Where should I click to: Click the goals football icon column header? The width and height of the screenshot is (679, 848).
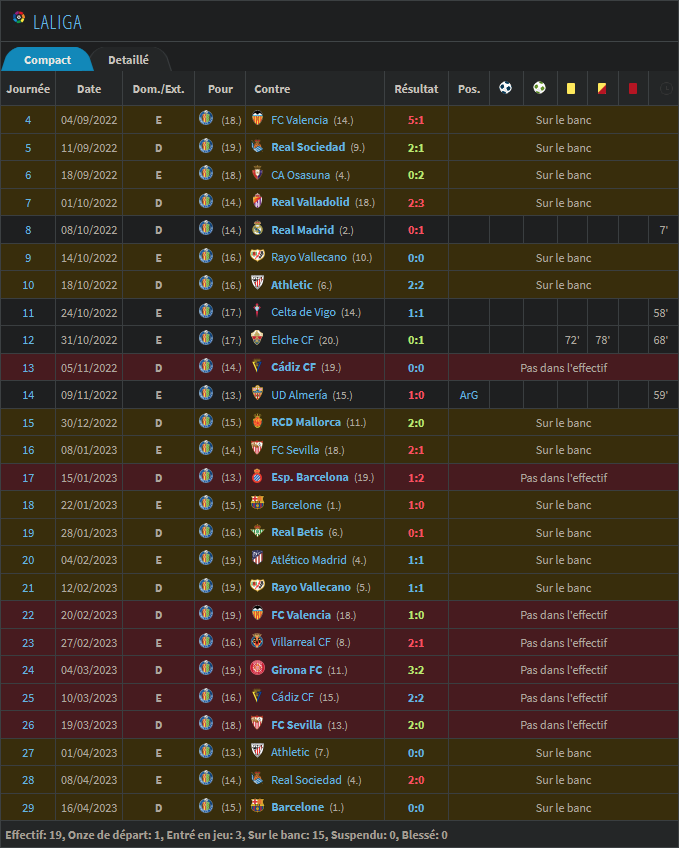coord(505,88)
